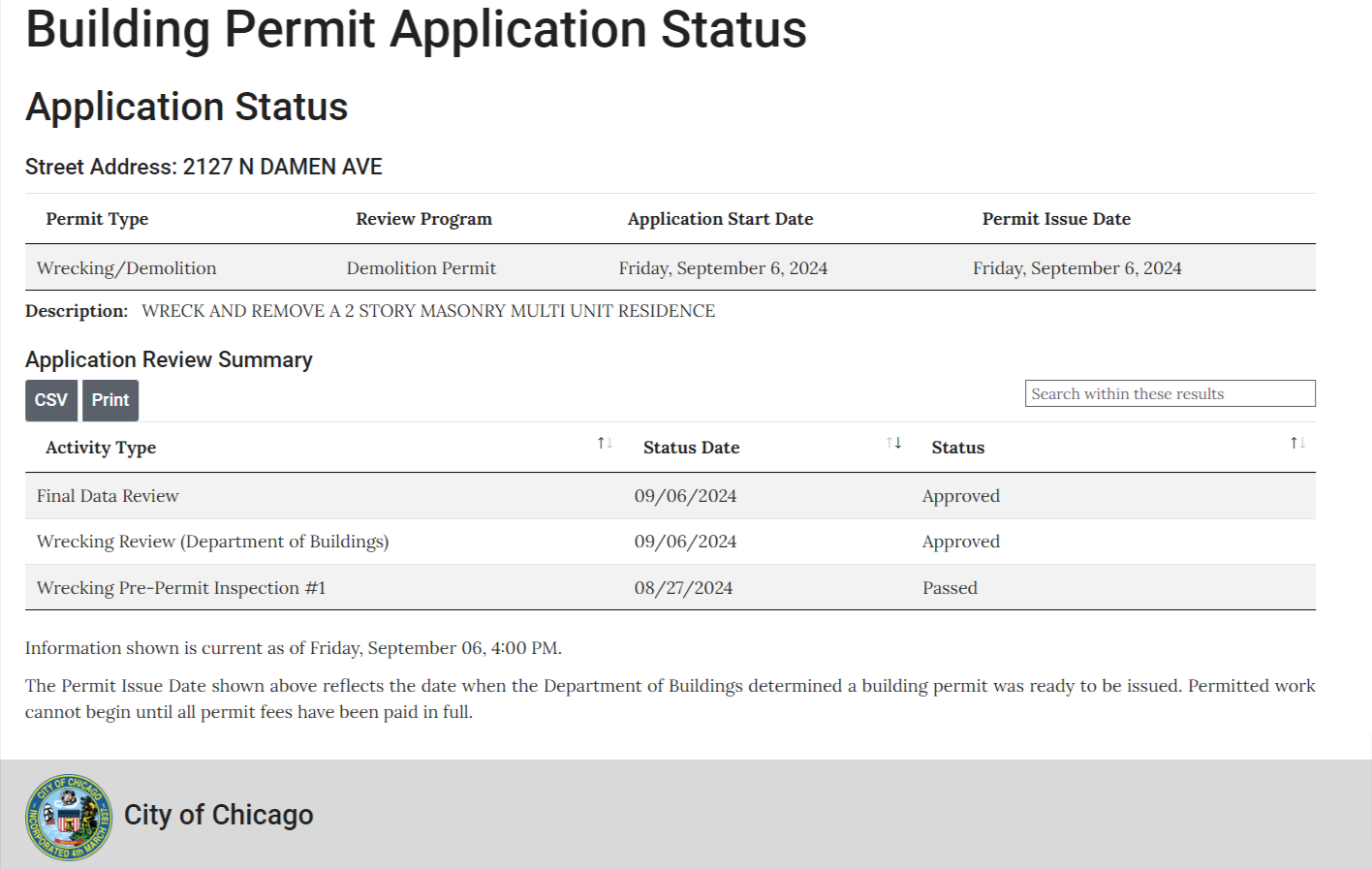Select the Status Date column header
1372x869 pixels.
(691, 448)
